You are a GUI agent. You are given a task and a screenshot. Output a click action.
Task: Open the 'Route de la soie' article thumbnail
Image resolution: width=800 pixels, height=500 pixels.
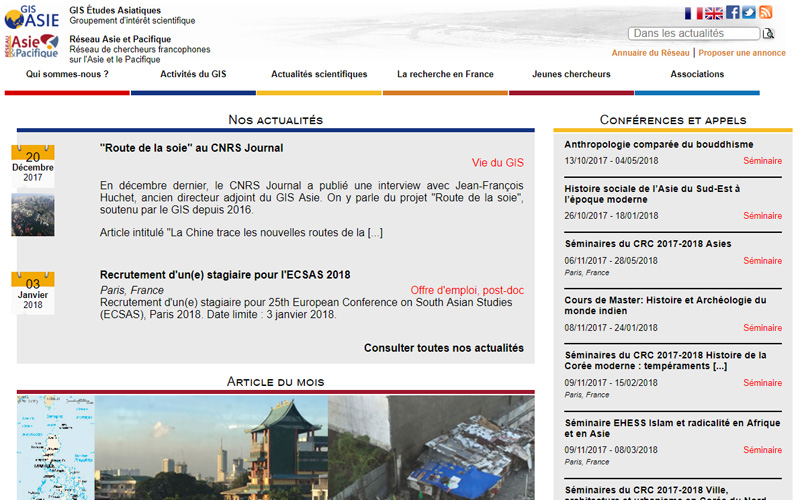point(32,214)
